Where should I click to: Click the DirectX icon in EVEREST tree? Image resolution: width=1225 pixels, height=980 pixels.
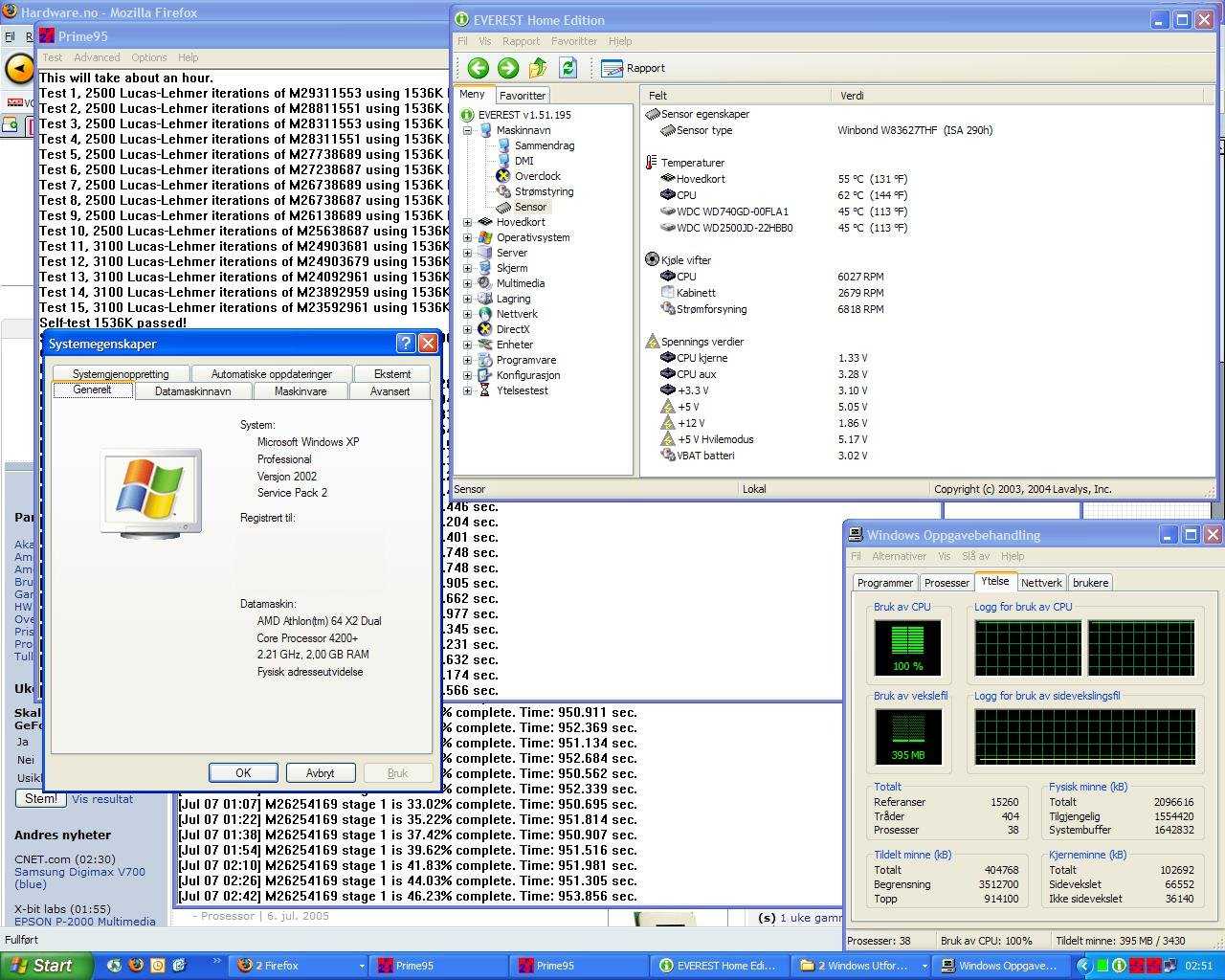(485, 329)
